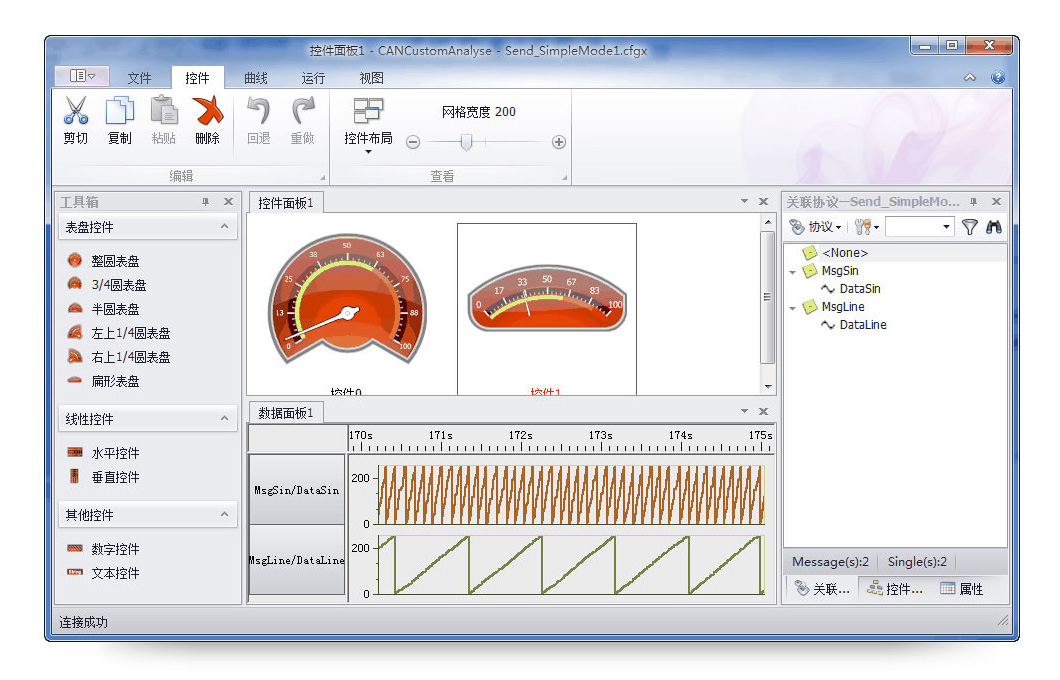Switch to the 曲线 ribbon tab

(256, 78)
